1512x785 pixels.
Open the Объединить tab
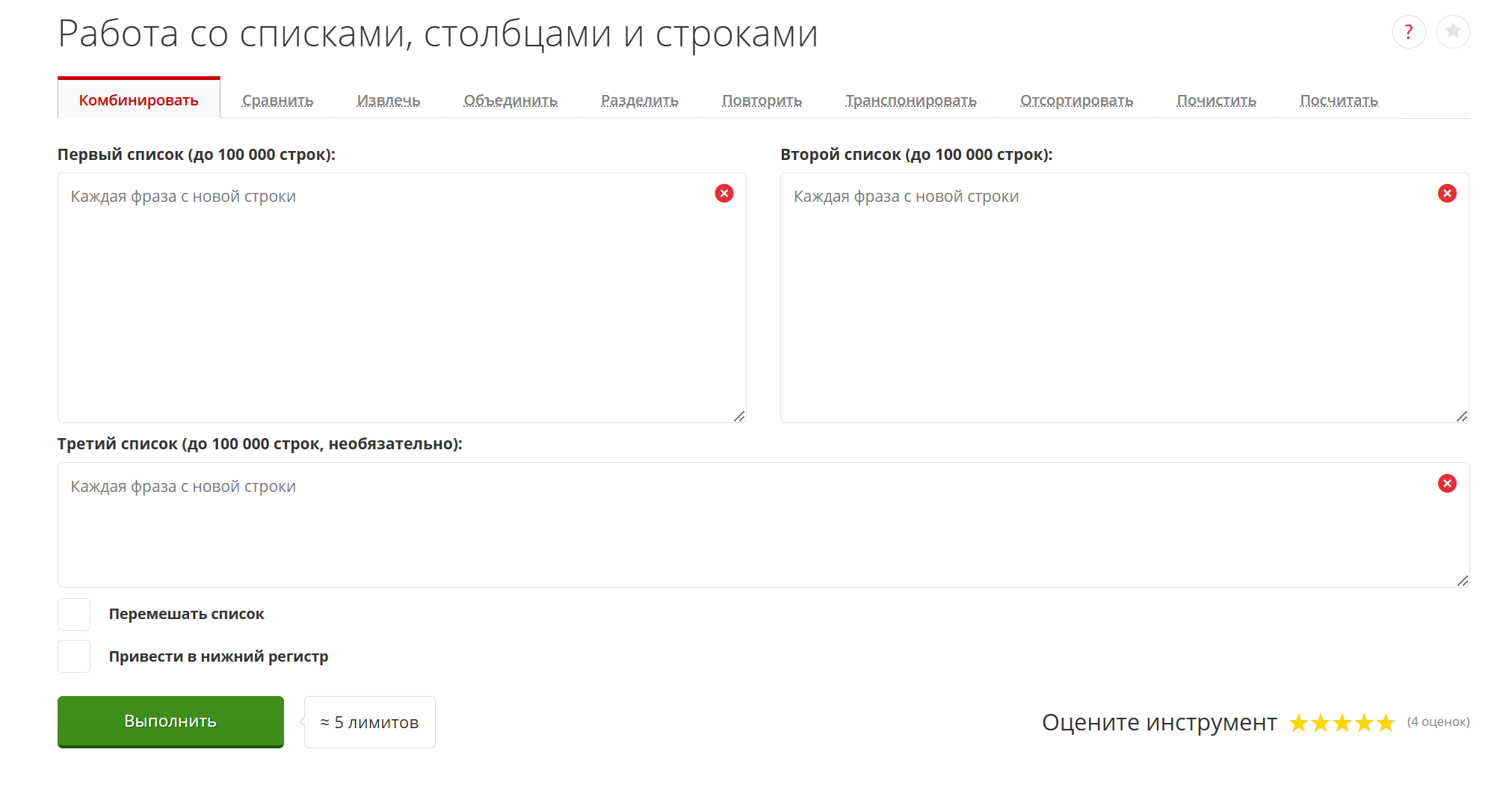point(510,100)
